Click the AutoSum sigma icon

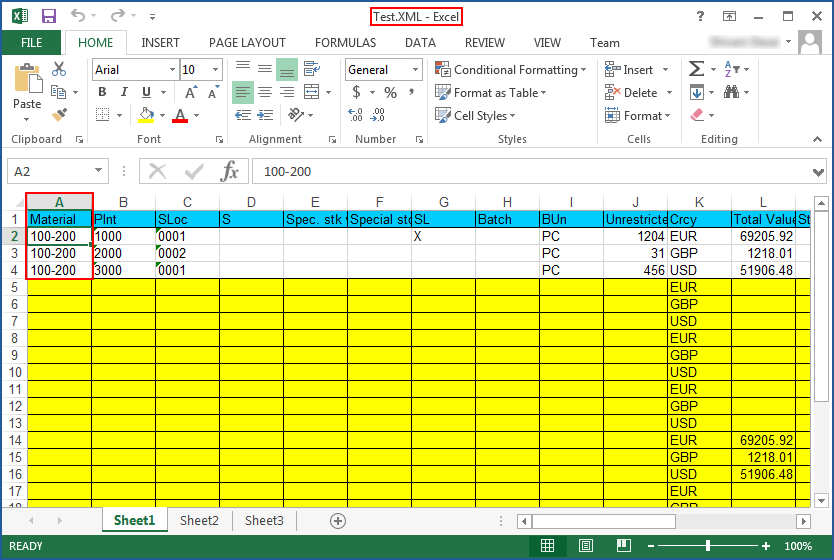697,69
